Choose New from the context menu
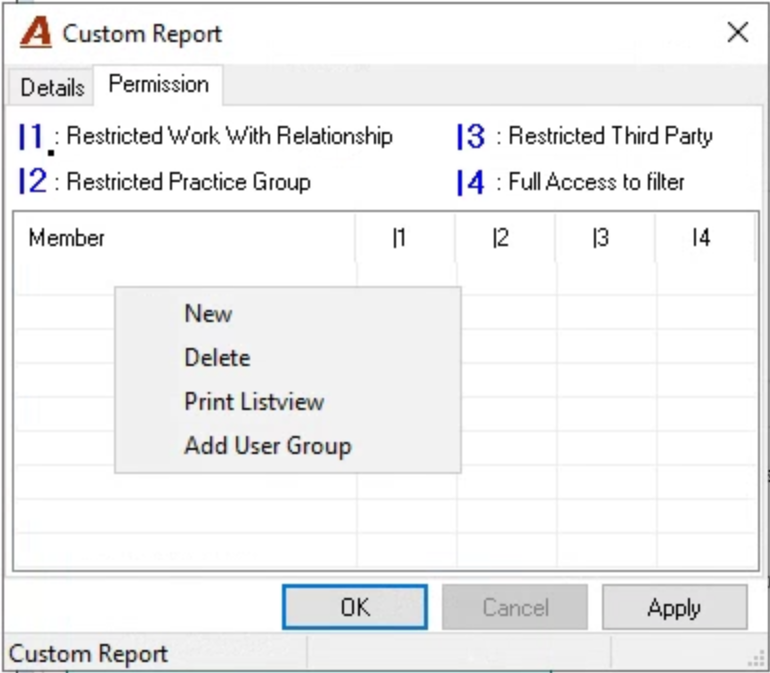Viewport: 770px width, 673px height. pyautogui.click(x=287, y=313)
